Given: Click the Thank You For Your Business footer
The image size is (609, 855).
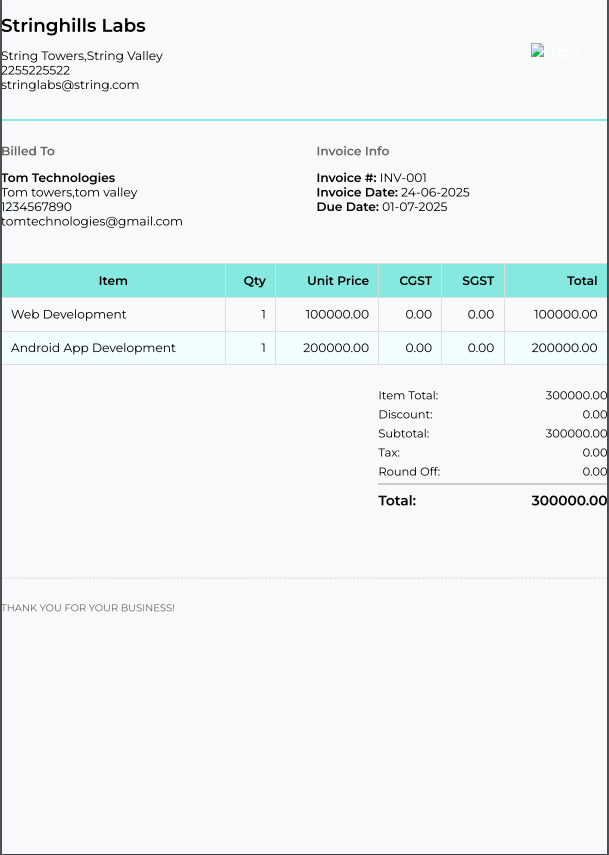Looking at the screenshot, I should 88,608.
